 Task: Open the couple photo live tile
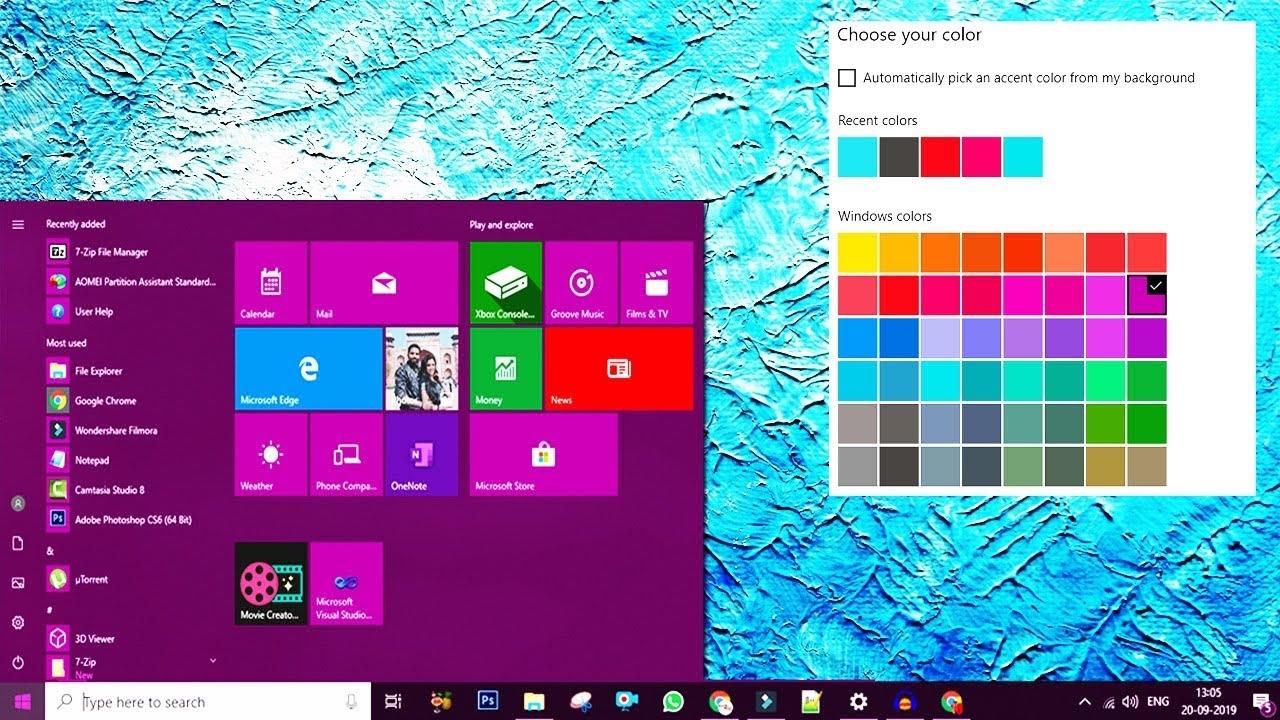pos(421,369)
